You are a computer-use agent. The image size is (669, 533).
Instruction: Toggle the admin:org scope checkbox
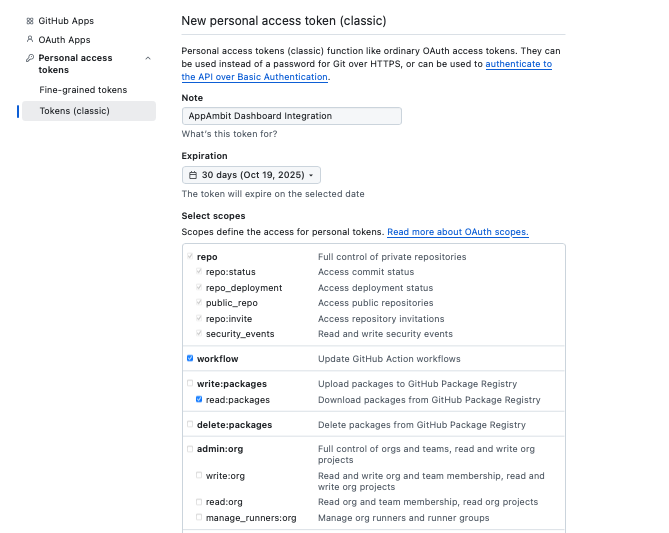click(190, 450)
